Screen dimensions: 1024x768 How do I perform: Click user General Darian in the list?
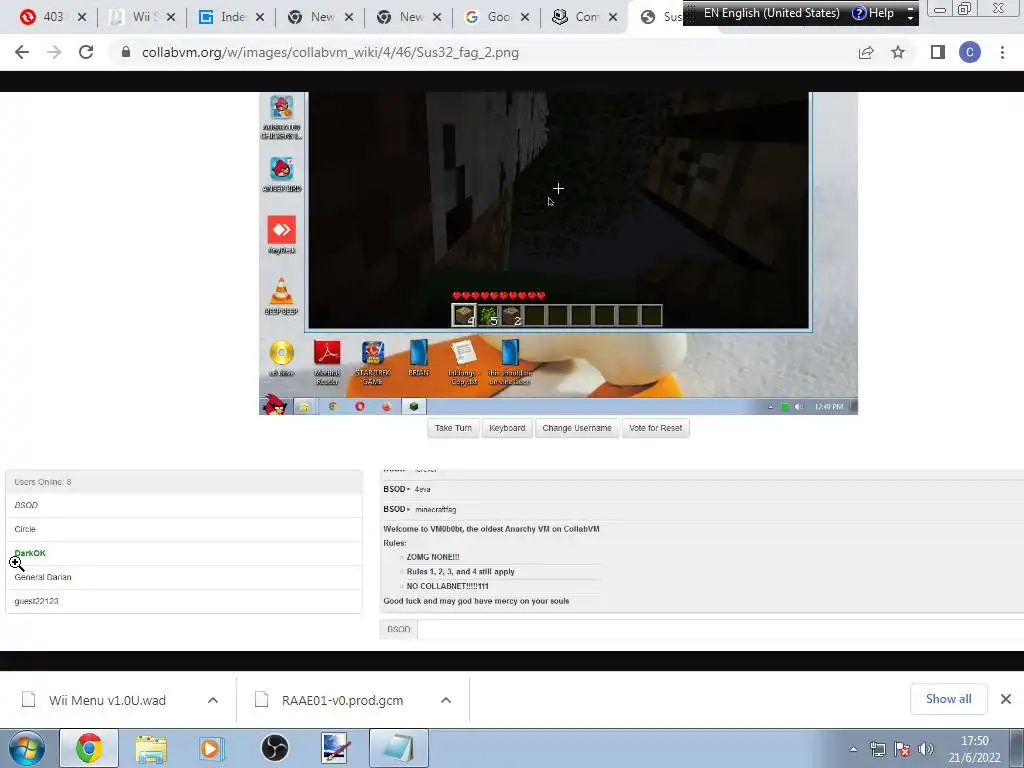tap(184, 577)
